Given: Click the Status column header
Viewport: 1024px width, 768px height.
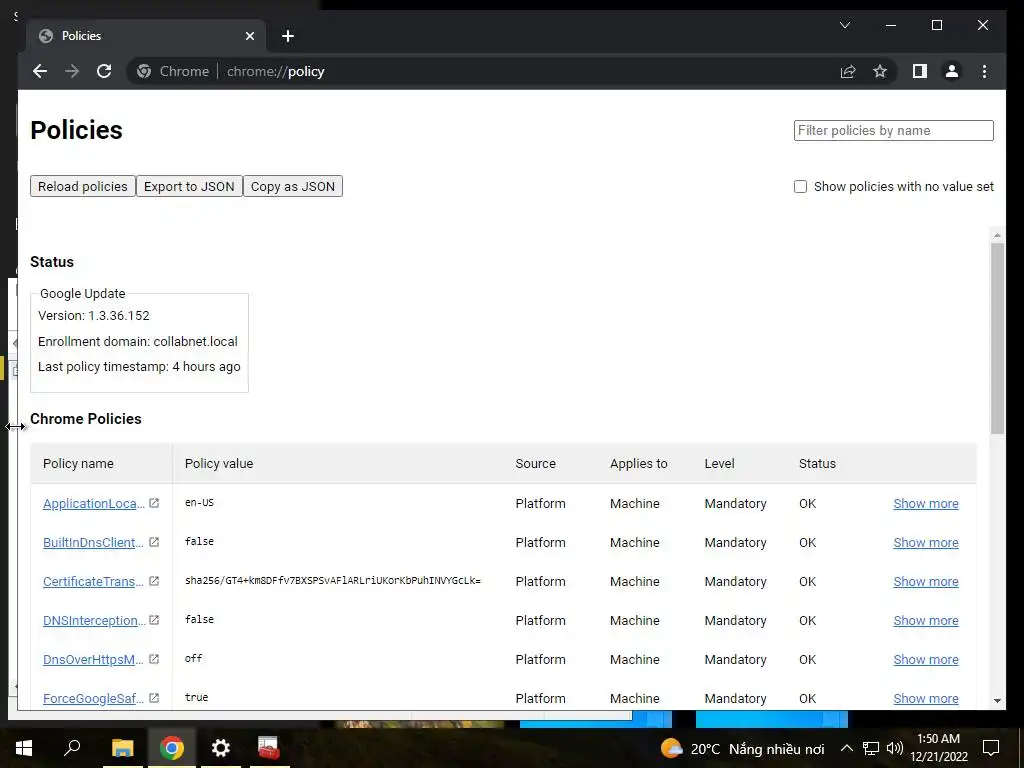Looking at the screenshot, I should tap(817, 464).
